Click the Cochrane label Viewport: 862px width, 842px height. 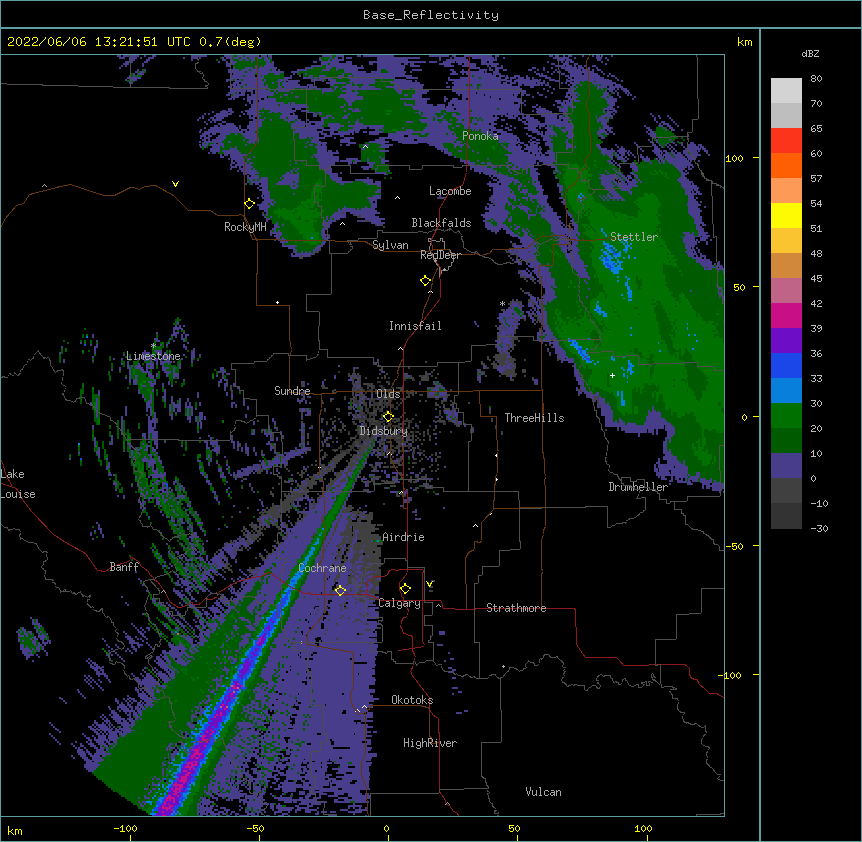tap(322, 568)
